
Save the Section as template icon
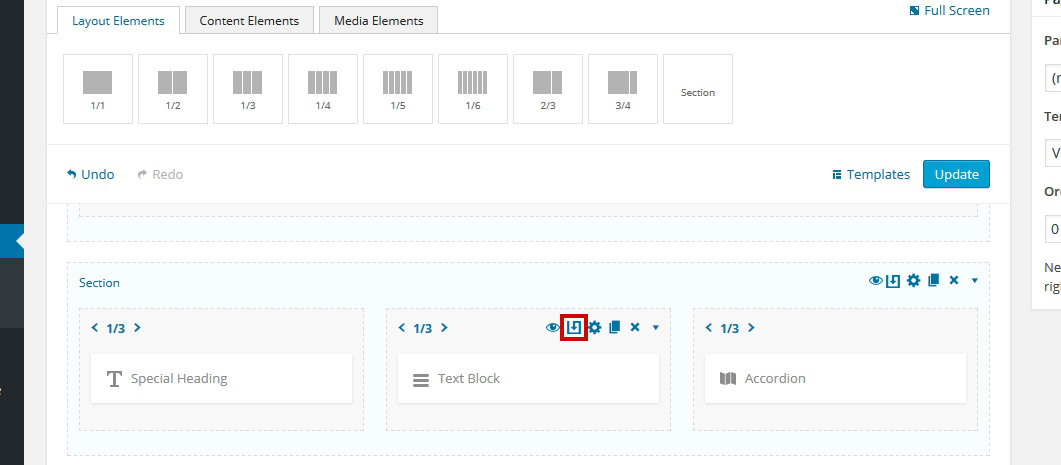click(893, 280)
